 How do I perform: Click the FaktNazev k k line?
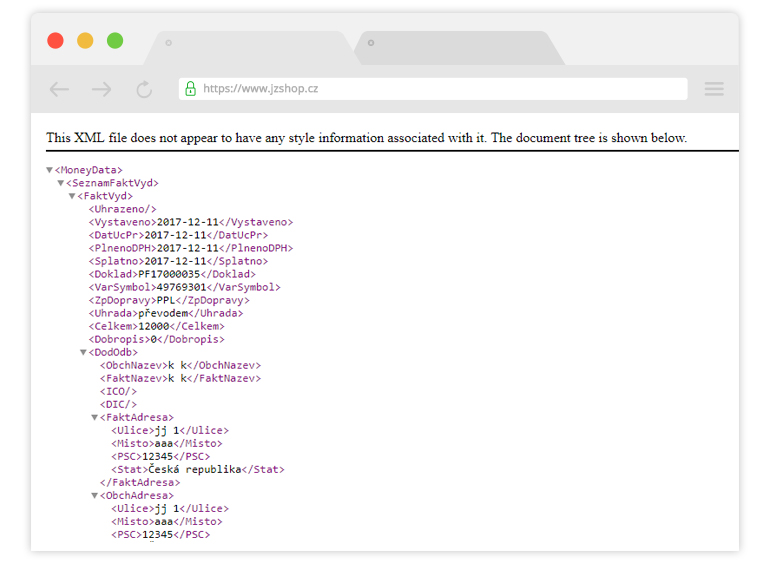click(180, 378)
